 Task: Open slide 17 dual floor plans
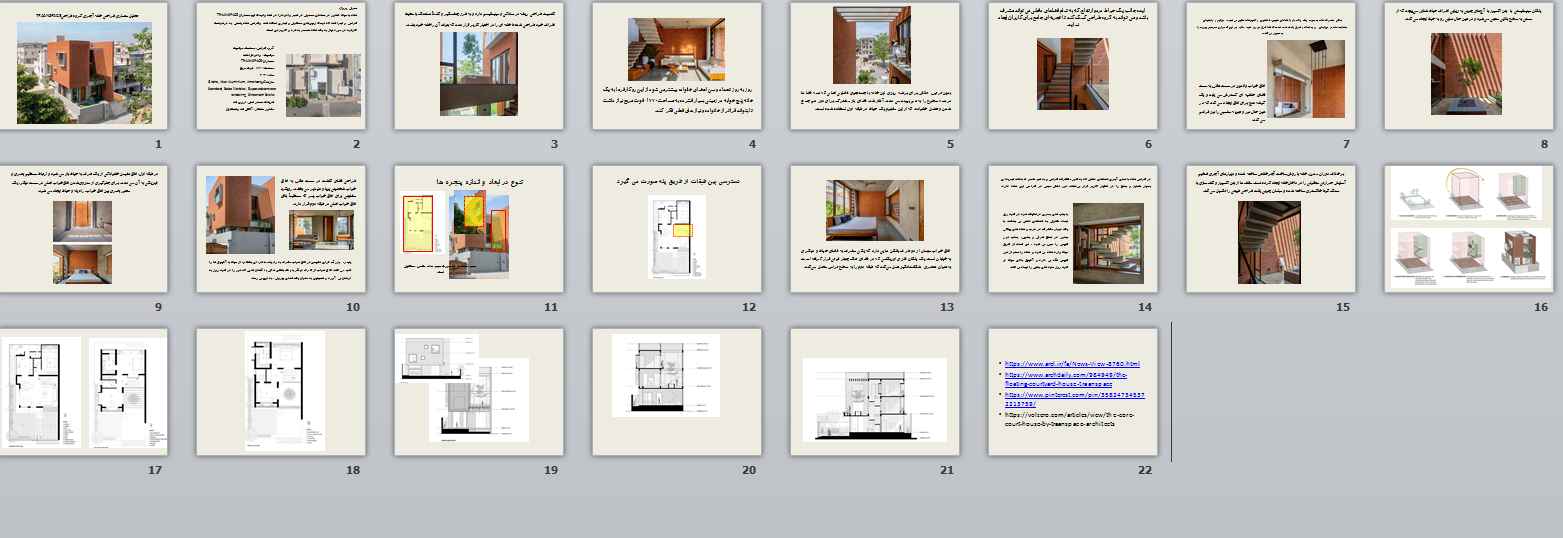[83, 392]
